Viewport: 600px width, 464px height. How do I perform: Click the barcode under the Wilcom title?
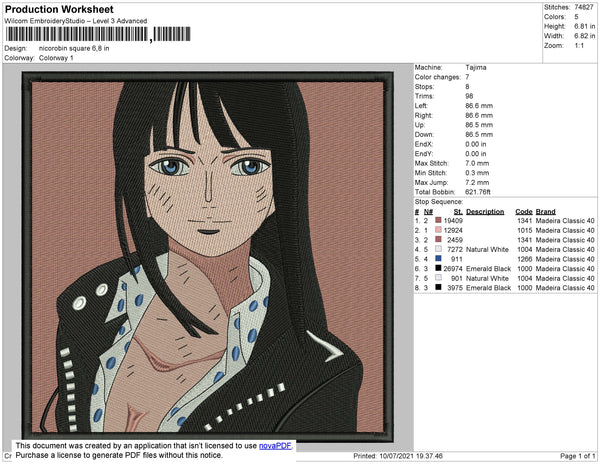click(x=98, y=34)
